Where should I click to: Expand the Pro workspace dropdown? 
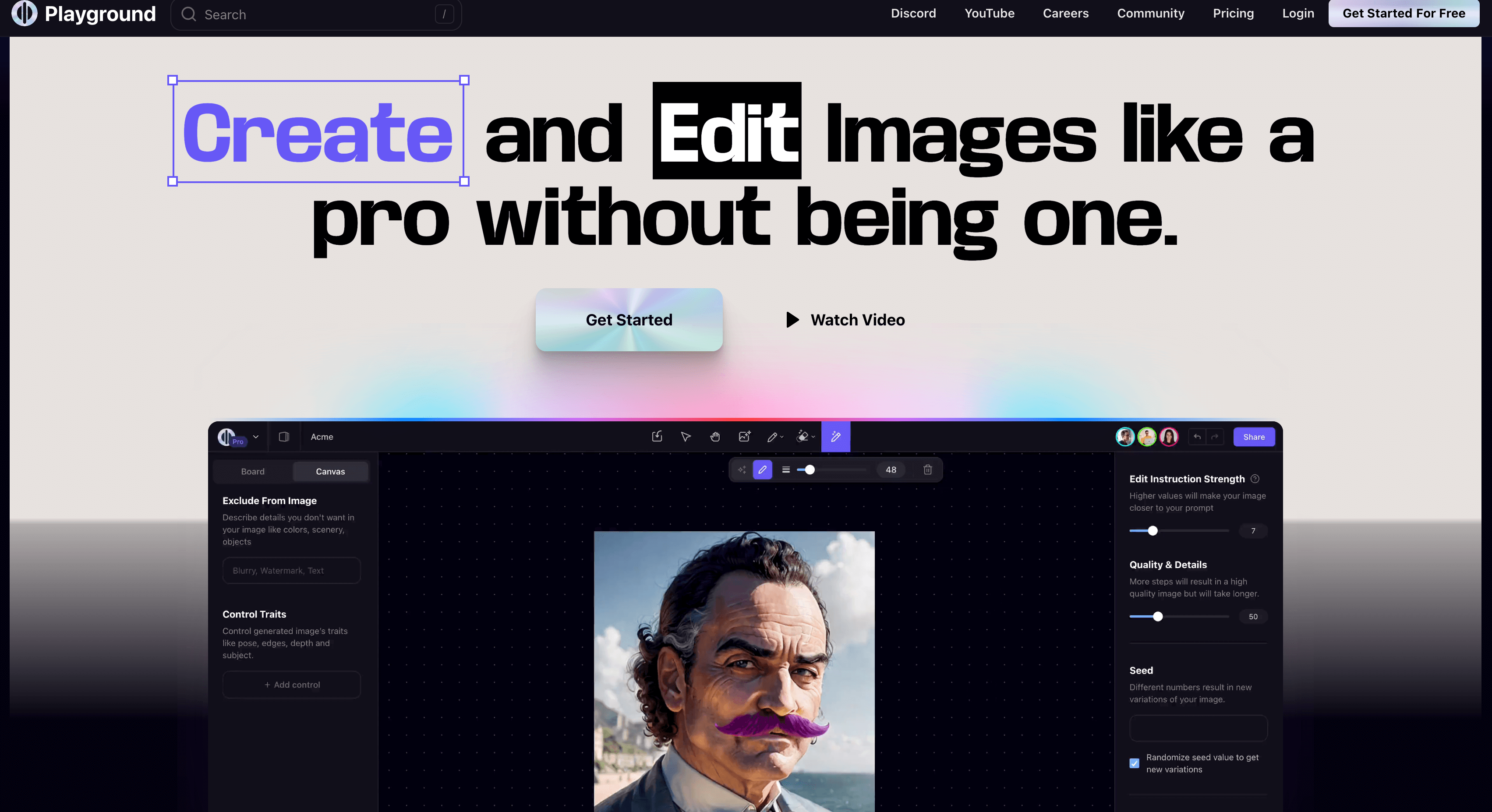click(255, 437)
